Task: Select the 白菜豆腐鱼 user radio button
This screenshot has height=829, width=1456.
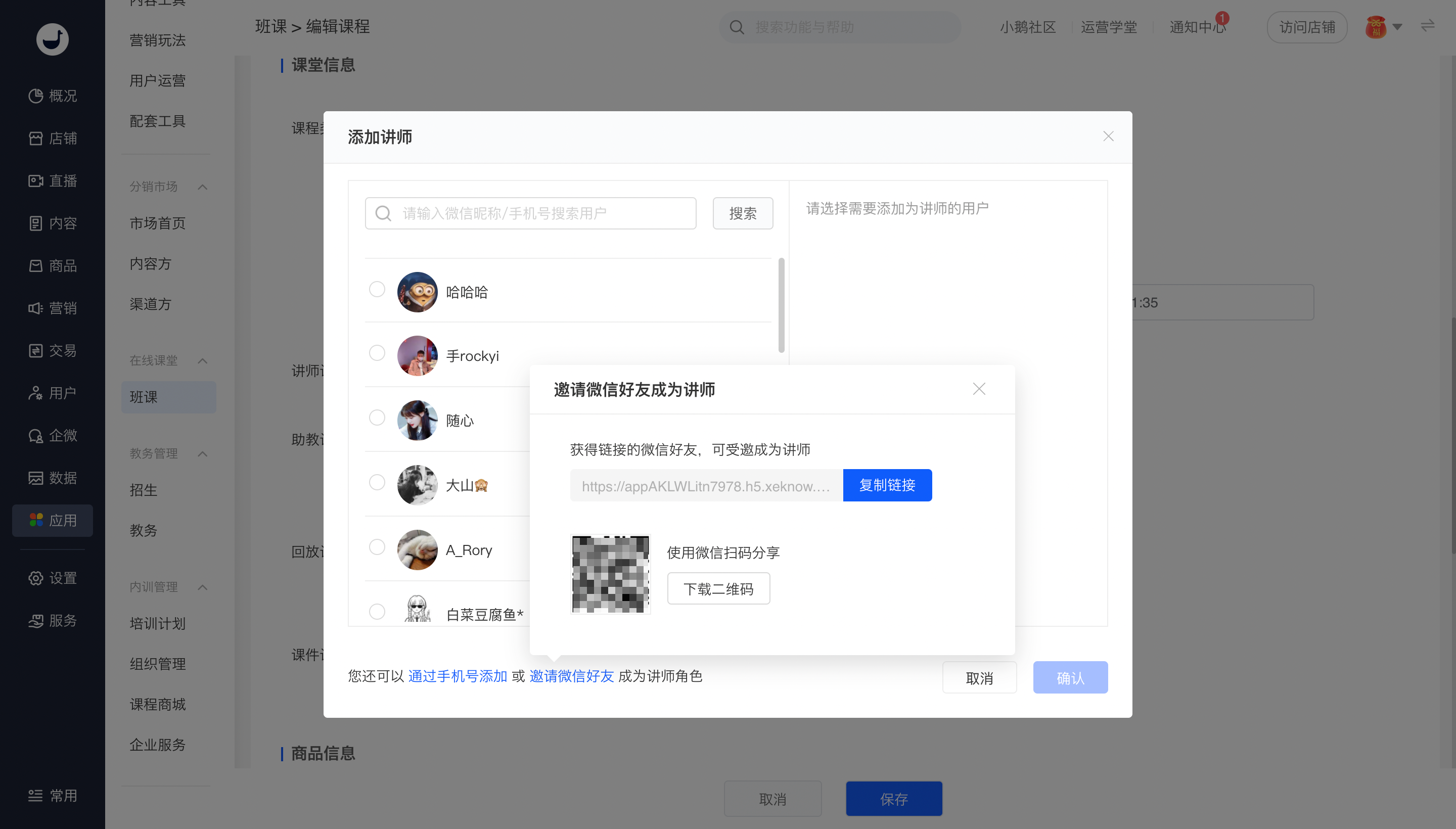Action: pos(377,612)
